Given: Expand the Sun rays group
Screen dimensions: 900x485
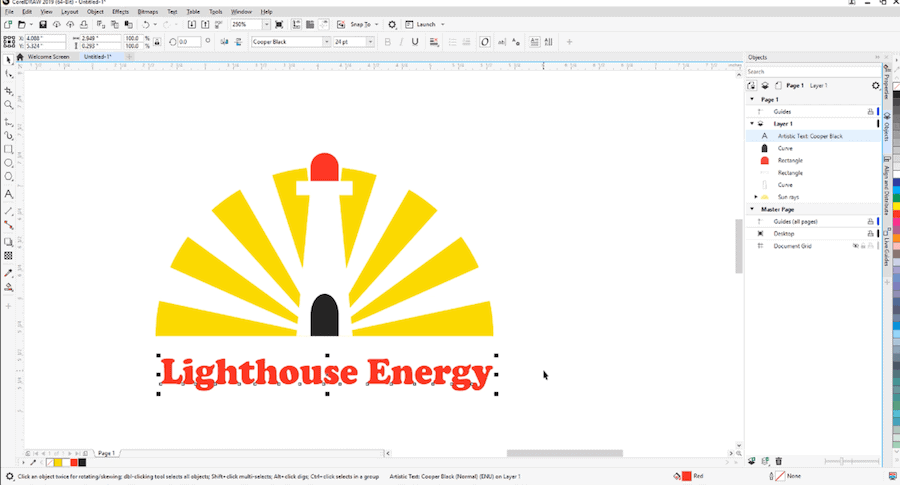Looking at the screenshot, I should coord(756,197).
